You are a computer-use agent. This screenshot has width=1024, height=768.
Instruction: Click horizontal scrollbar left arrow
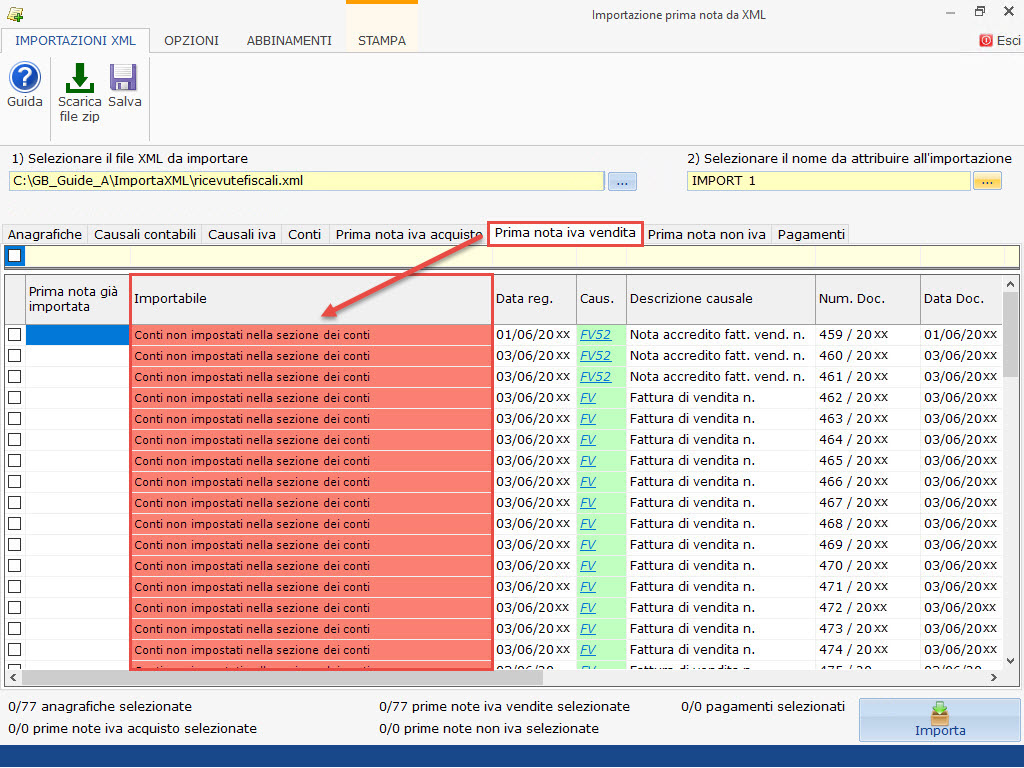tap(13, 678)
